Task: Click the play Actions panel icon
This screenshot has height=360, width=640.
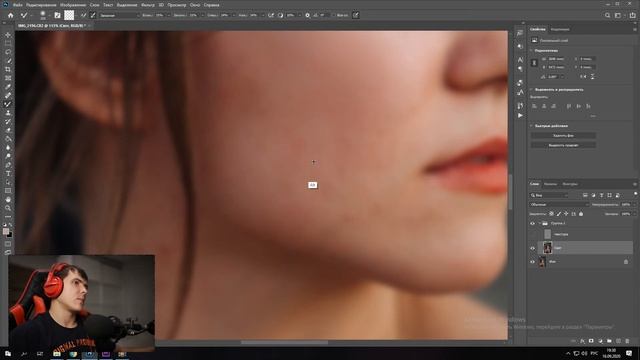Action: (x=520, y=116)
